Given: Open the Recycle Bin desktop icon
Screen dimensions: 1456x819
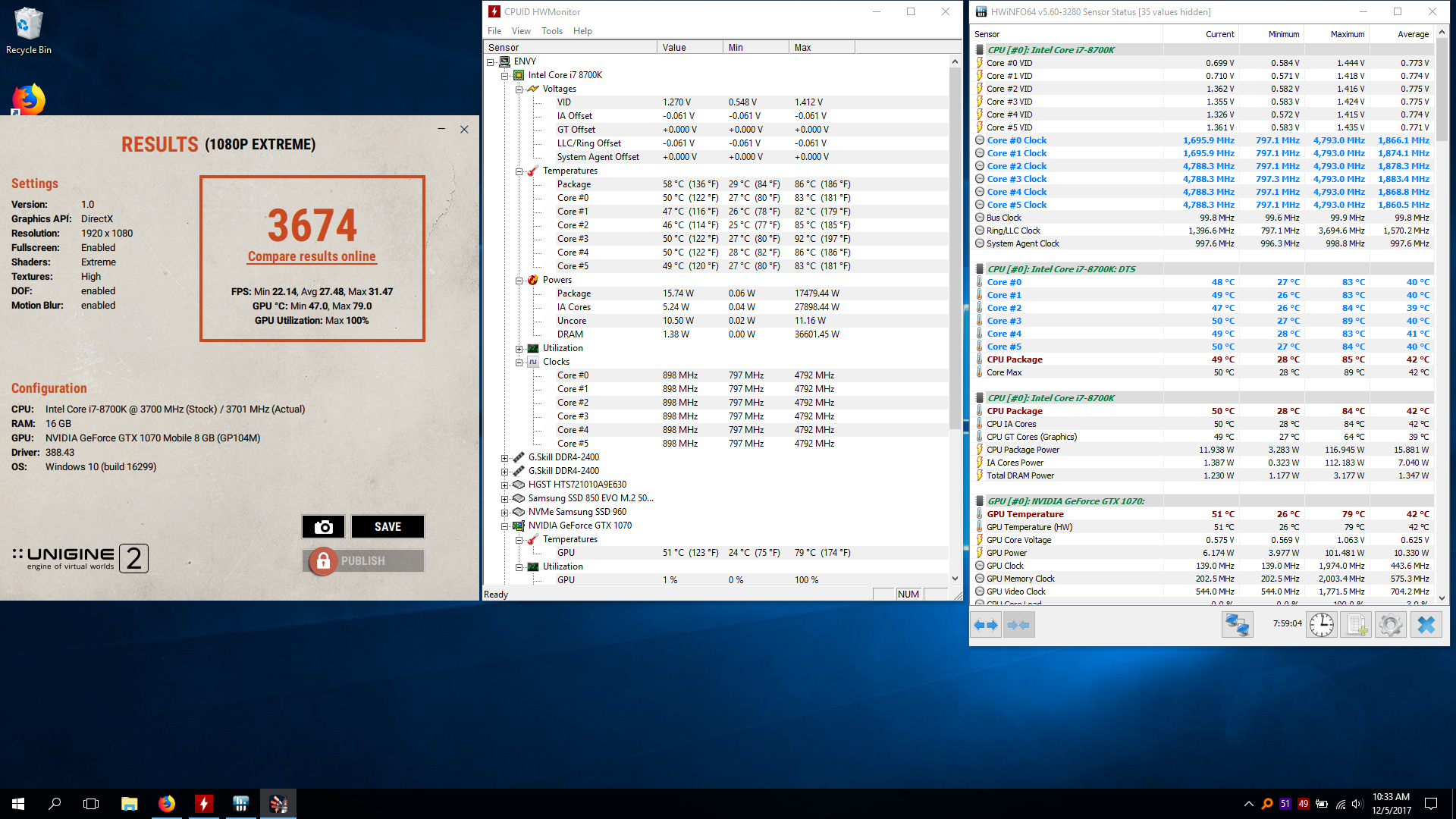Looking at the screenshot, I should [29, 30].
